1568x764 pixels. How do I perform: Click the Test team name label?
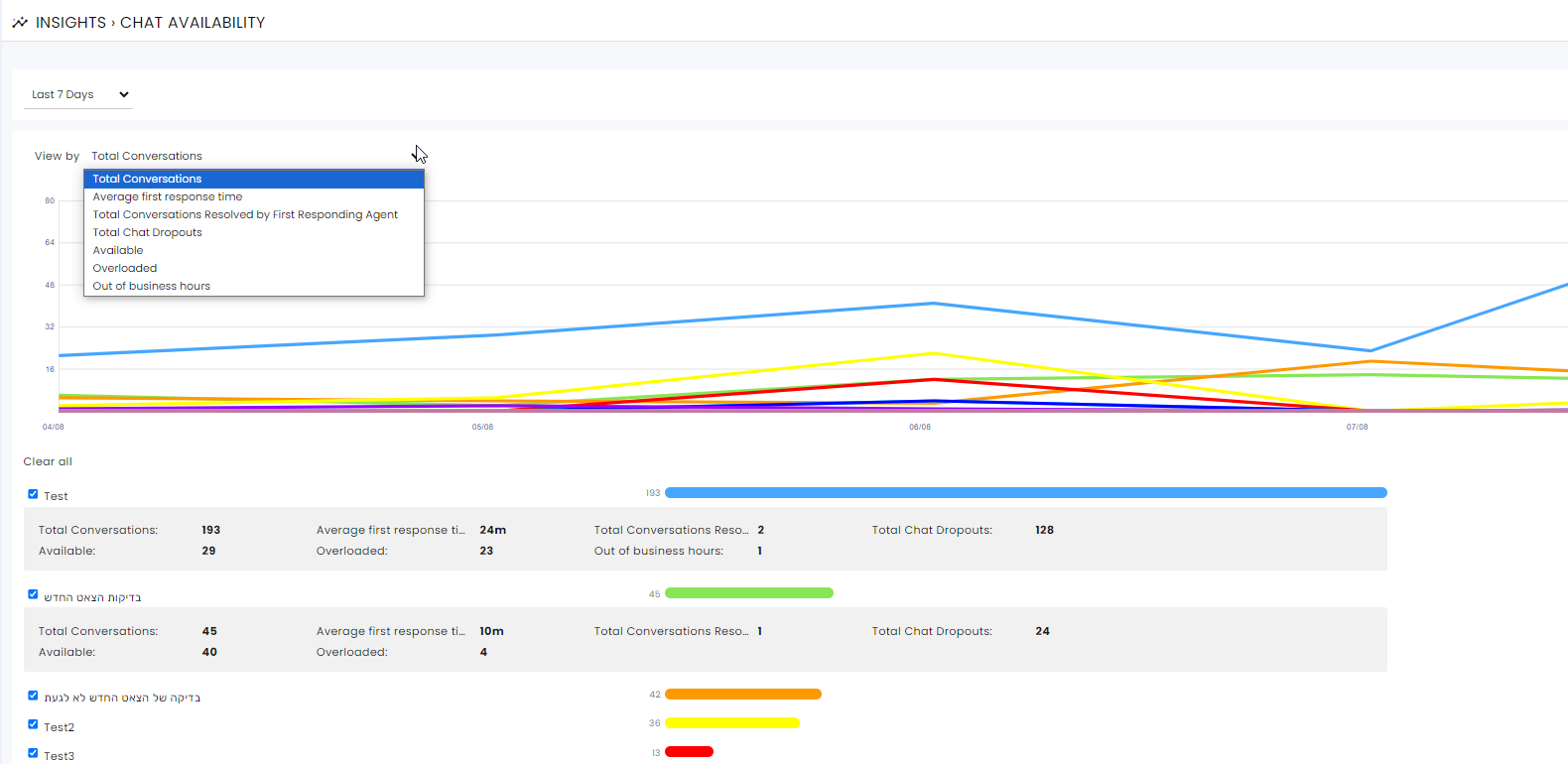pyautogui.click(x=56, y=496)
